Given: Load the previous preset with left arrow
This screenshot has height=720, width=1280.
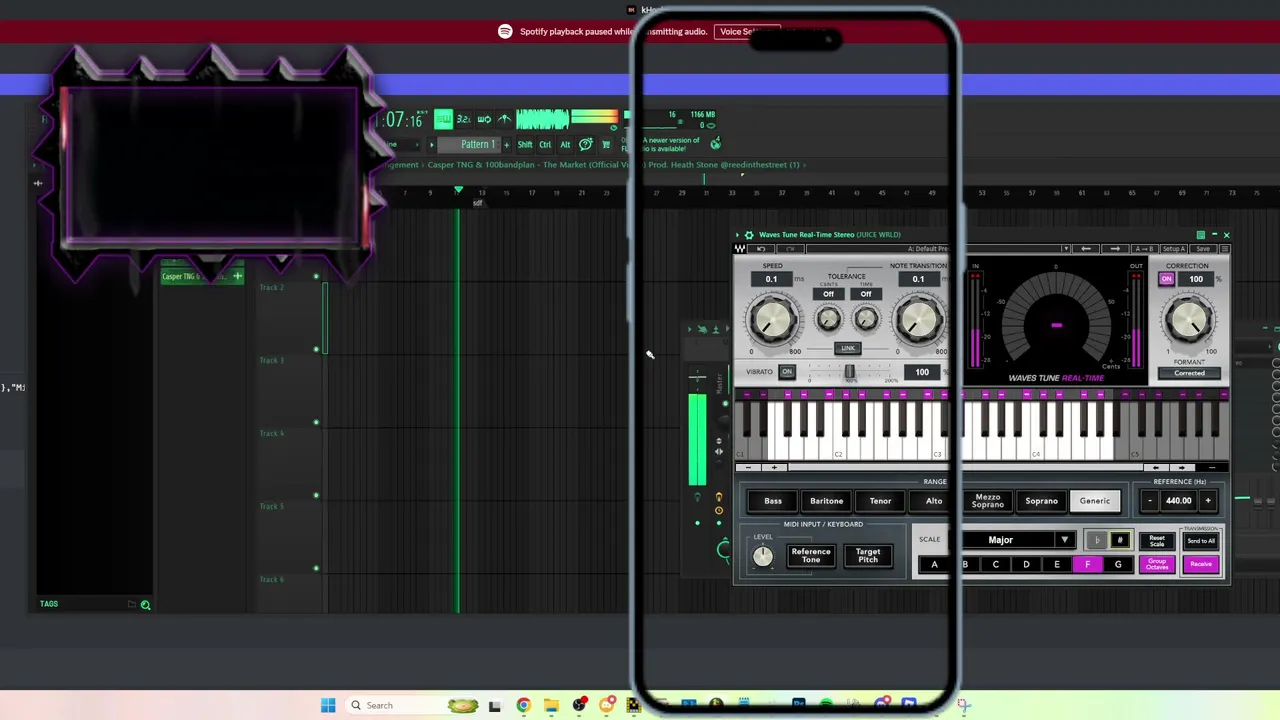Looking at the screenshot, I should [1086, 249].
